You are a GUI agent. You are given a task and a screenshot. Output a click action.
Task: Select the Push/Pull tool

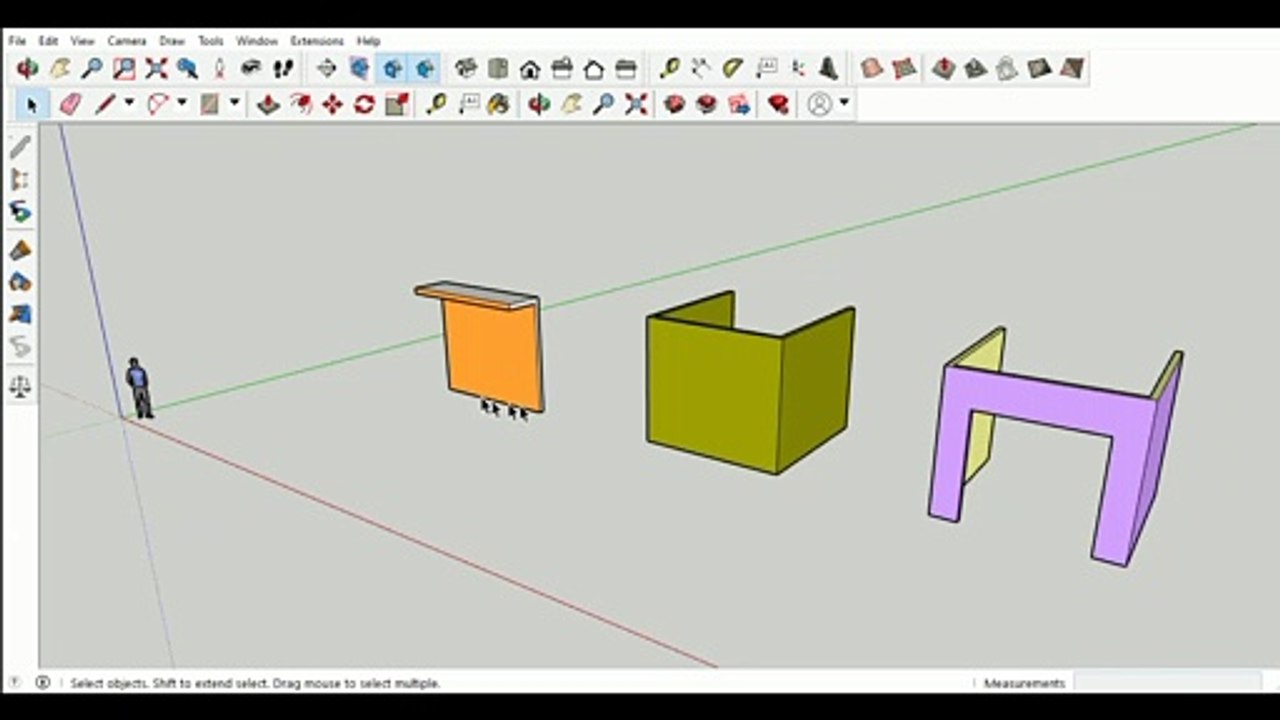click(268, 104)
